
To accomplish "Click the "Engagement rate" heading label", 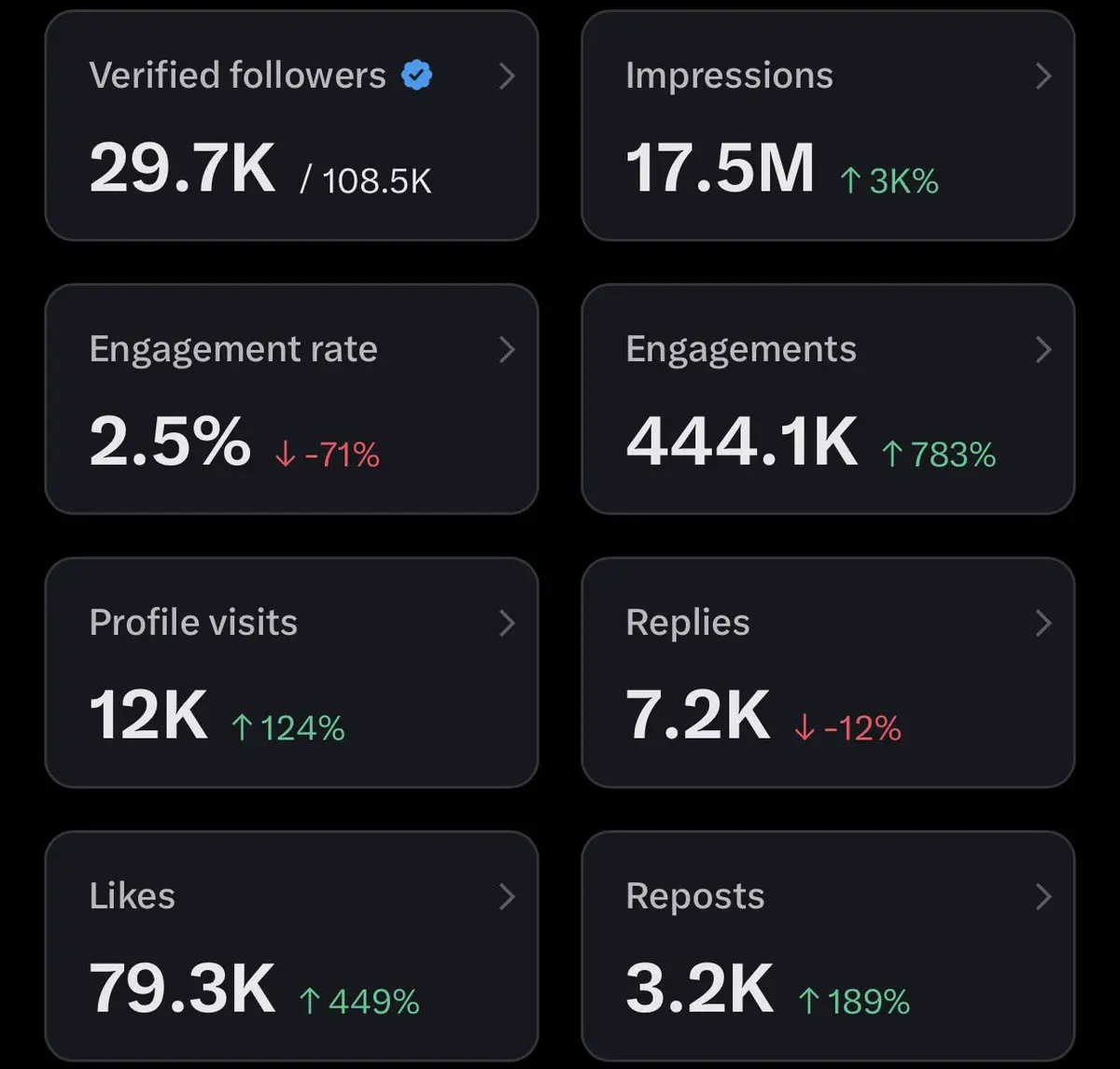I will (233, 349).
